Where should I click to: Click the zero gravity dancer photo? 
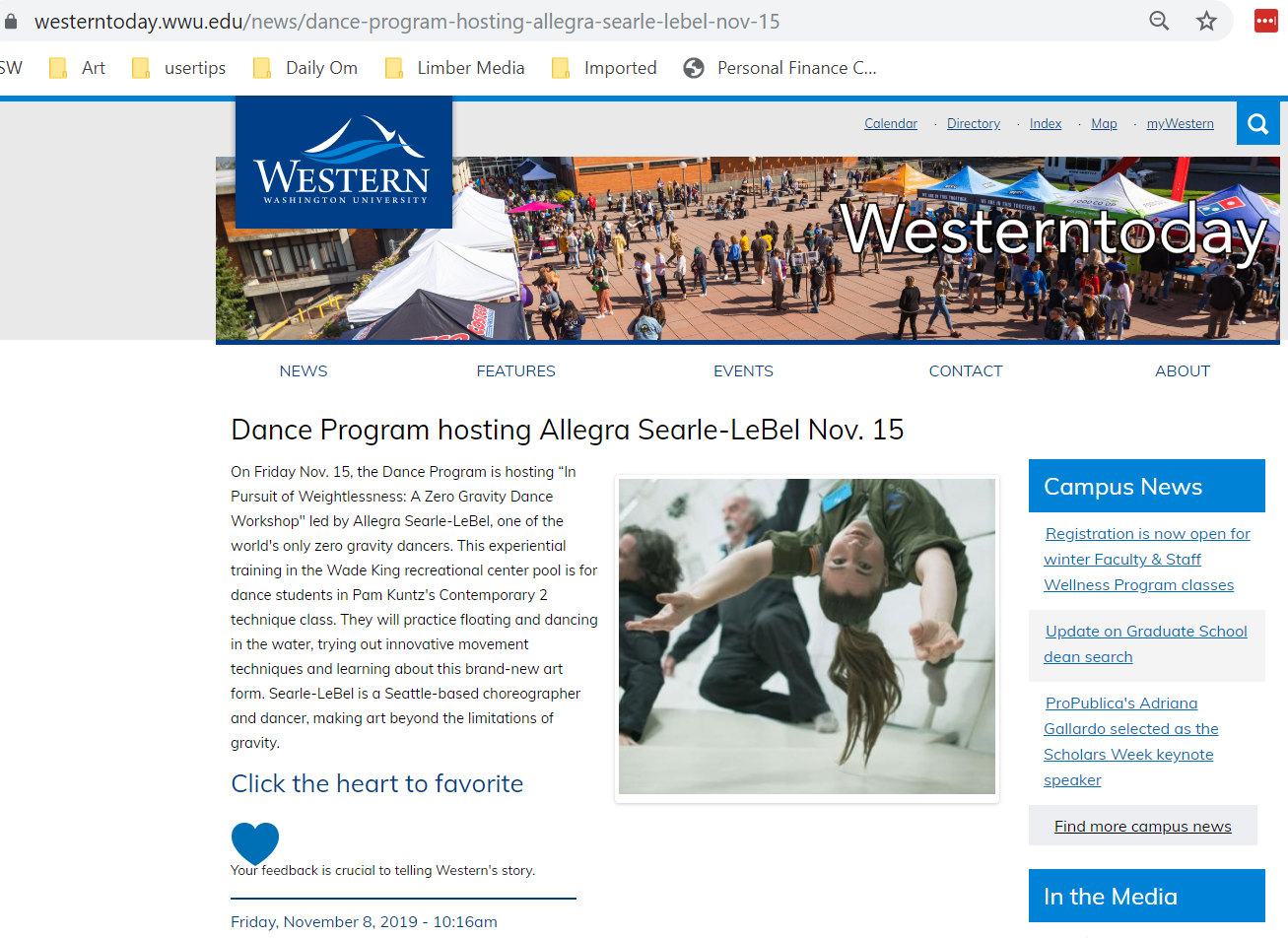(807, 636)
